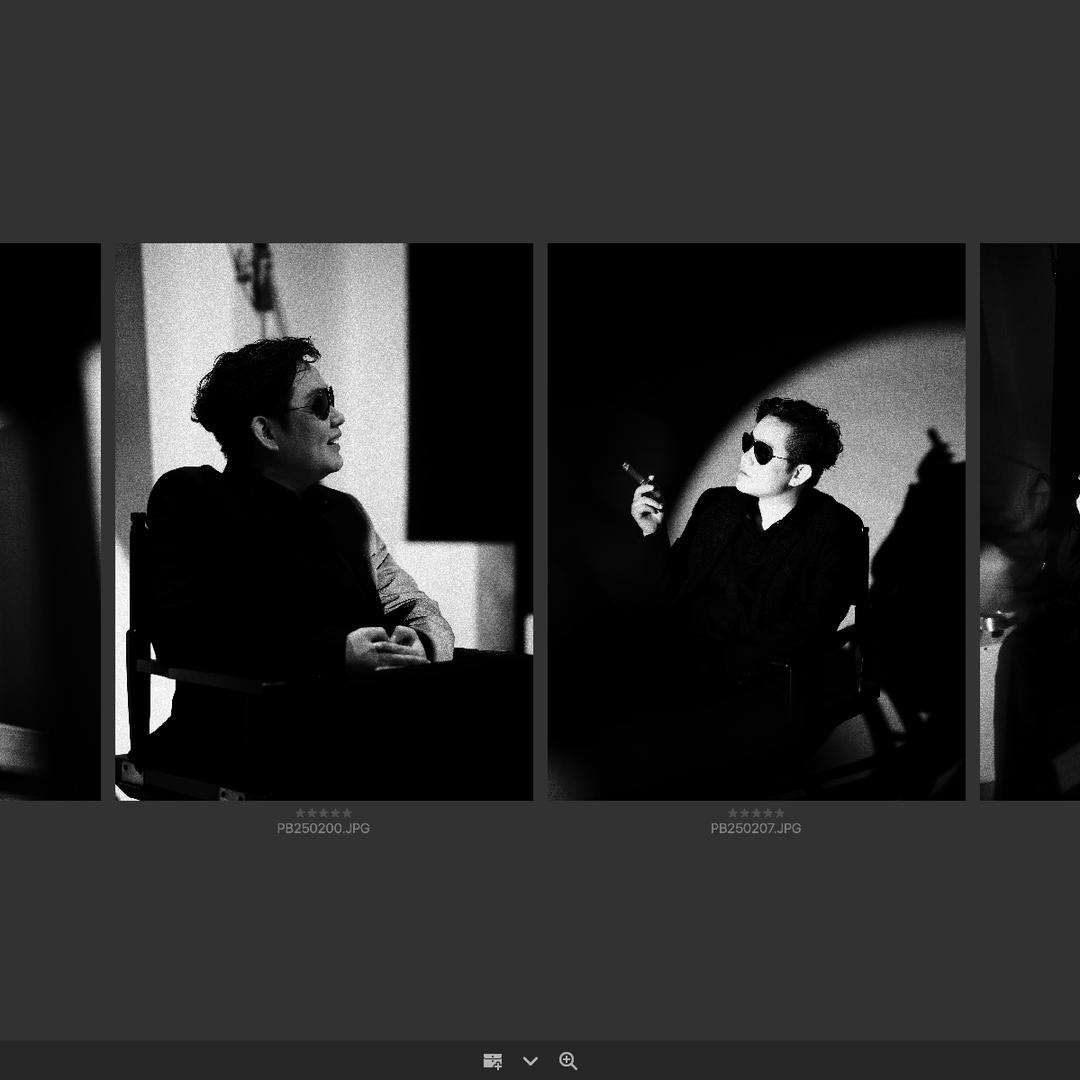Rate PB250207.JPG with one star
Viewport: 1080px width, 1080px height.
click(x=733, y=813)
